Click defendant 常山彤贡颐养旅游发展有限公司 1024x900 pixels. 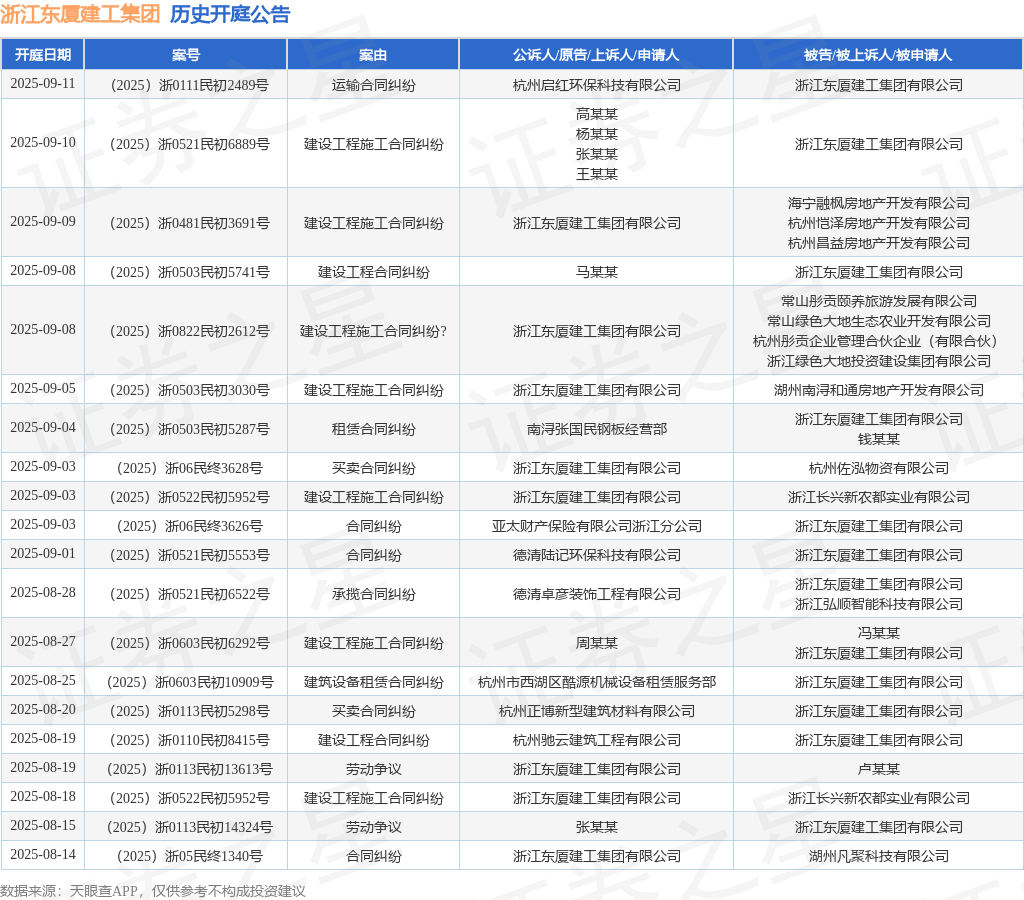tap(879, 301)
